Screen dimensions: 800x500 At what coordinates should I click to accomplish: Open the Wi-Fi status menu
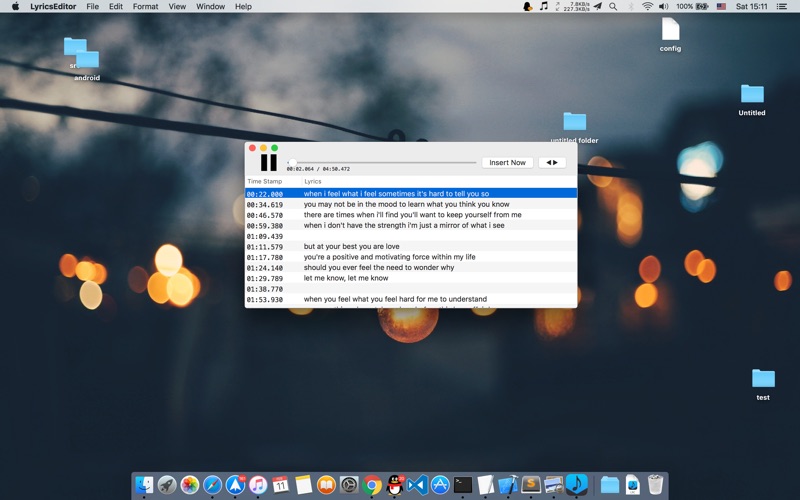coord(647,7)
